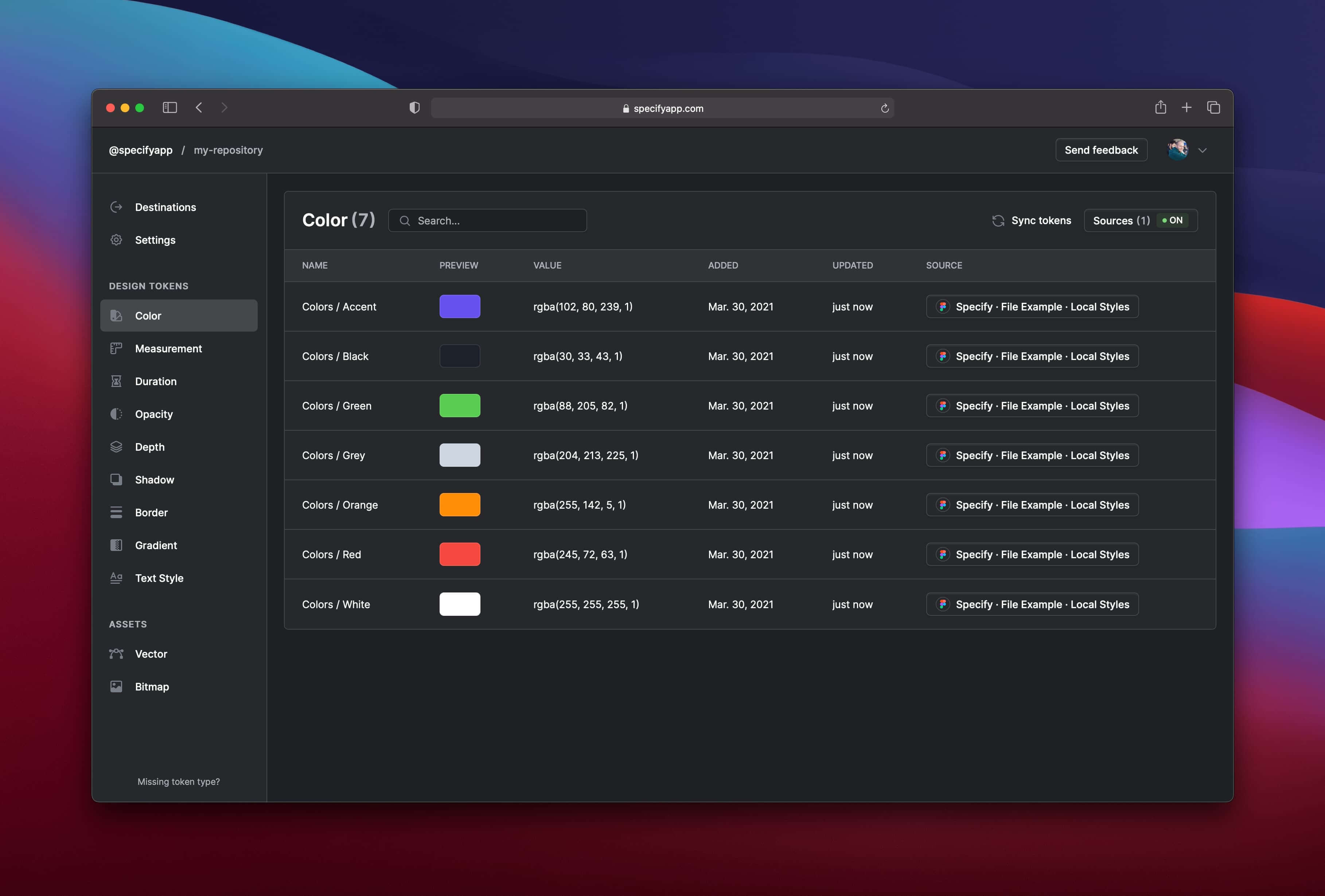The width and height of the screenshot is (1325, 896).
Task: Go to the @specifyapp breadcrumb
Action: (x=140, y=150)
